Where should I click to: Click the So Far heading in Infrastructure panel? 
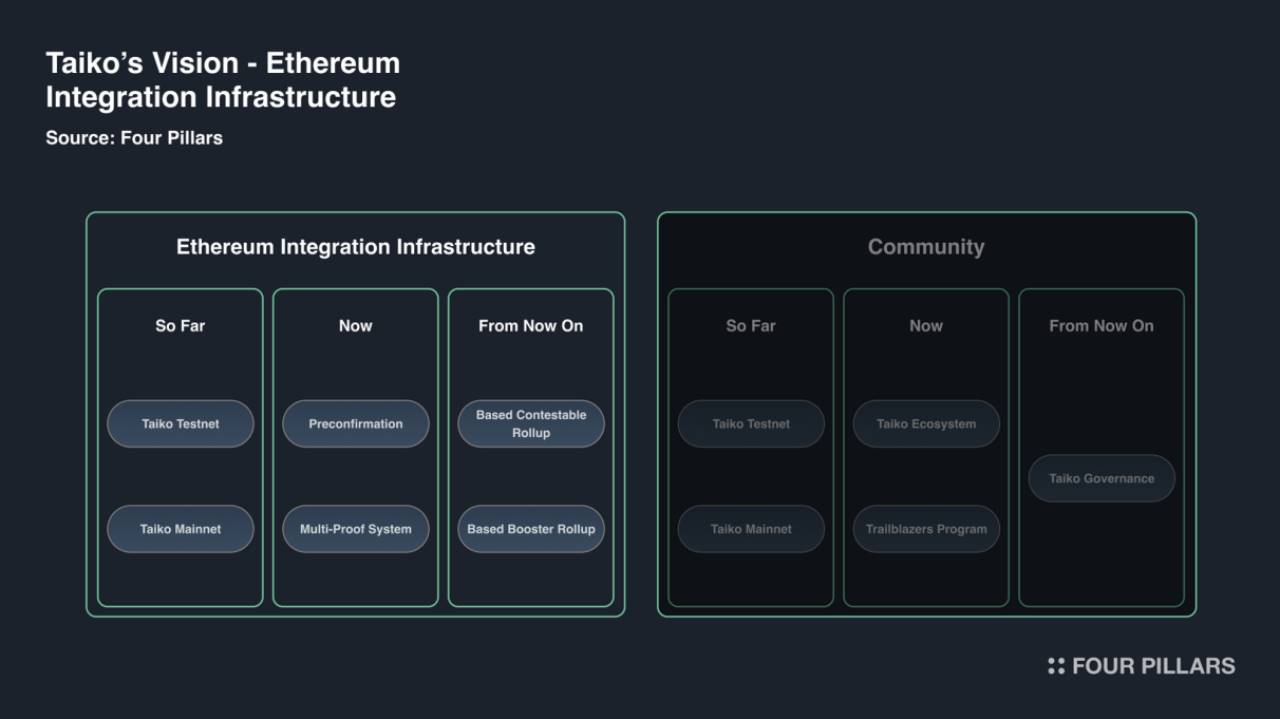click(x=180, y=326)
